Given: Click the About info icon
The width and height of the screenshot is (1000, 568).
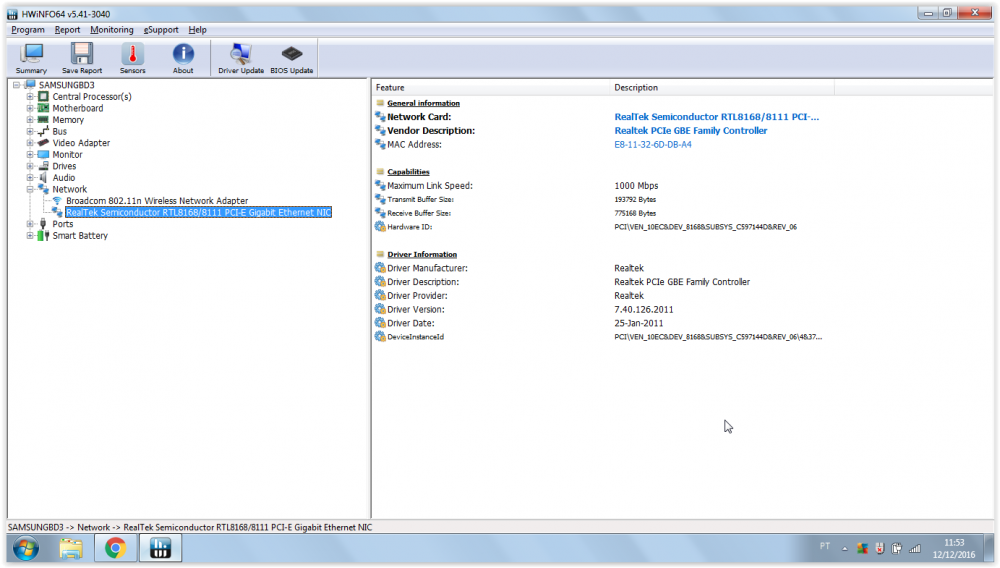Looking at the screenshot, I should point(183,58).
